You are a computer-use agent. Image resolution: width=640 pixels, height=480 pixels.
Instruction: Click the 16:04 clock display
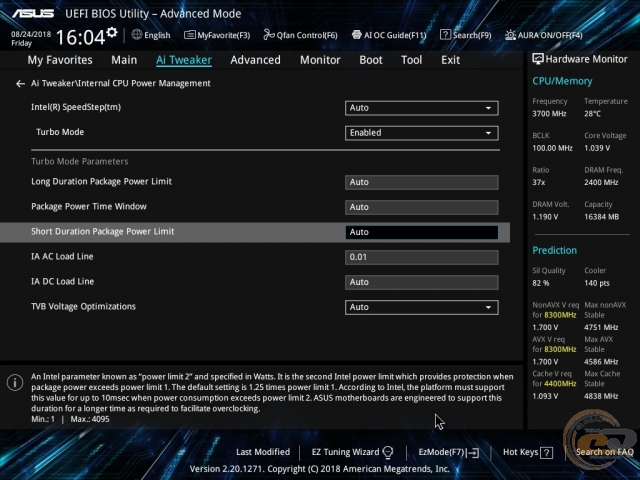pyautogui.click(x=80, y=38)
